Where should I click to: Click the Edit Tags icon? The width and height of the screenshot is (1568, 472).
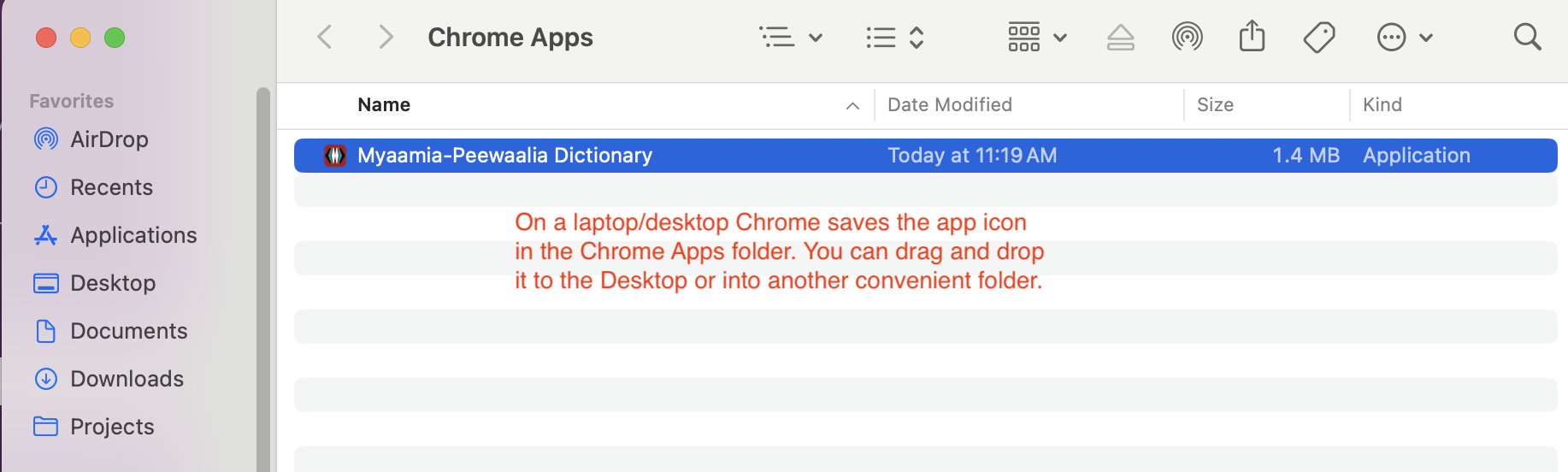click(x=1318, y=37)
